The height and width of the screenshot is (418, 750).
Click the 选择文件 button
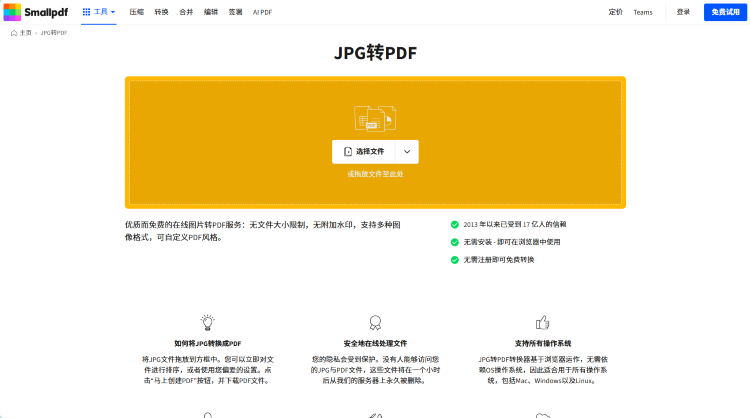pyautogui.click(x=364, y=152)
